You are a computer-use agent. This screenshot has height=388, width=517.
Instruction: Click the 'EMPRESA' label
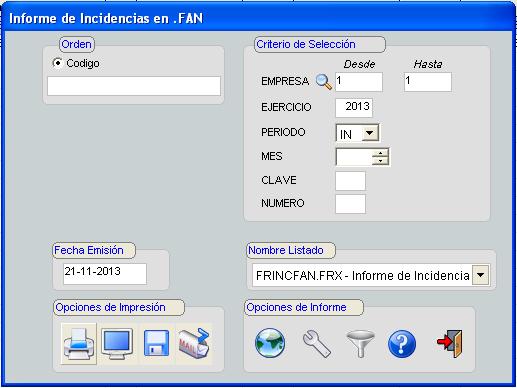(x=285, y=81)
